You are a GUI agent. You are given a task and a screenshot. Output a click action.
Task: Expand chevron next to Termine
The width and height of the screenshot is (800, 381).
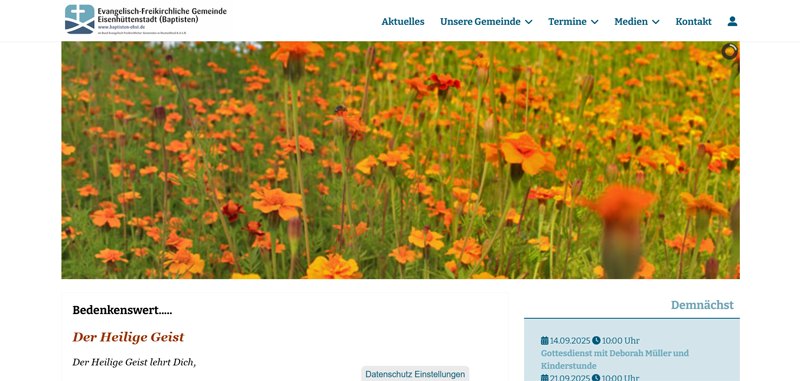pos(594,22)
